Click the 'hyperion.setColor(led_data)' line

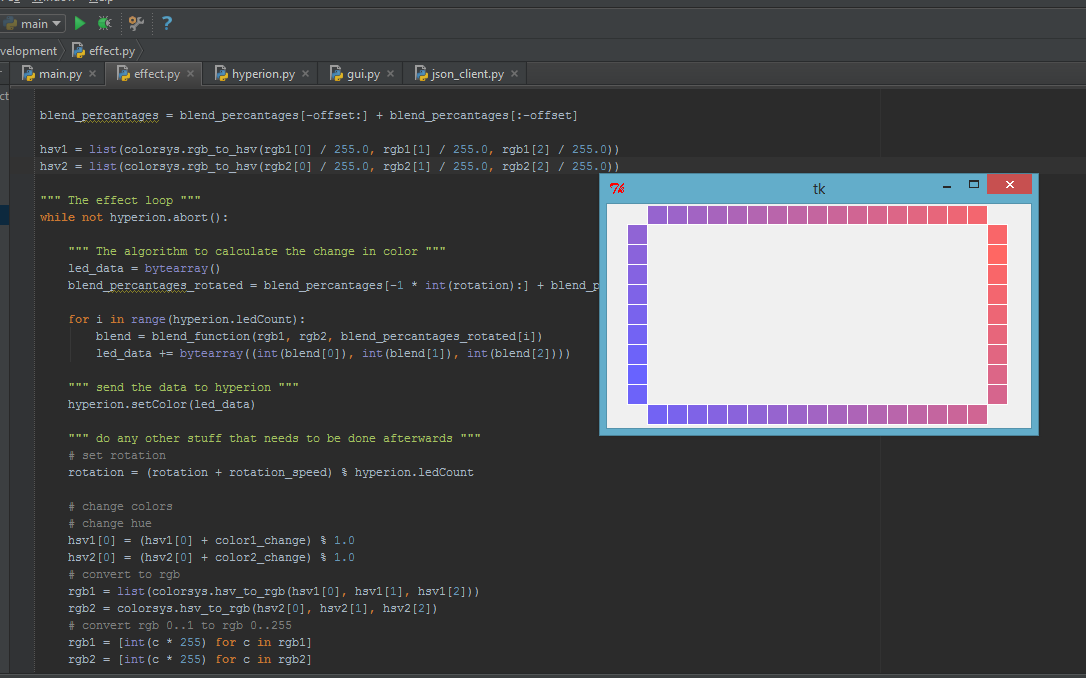click(161, 404)
